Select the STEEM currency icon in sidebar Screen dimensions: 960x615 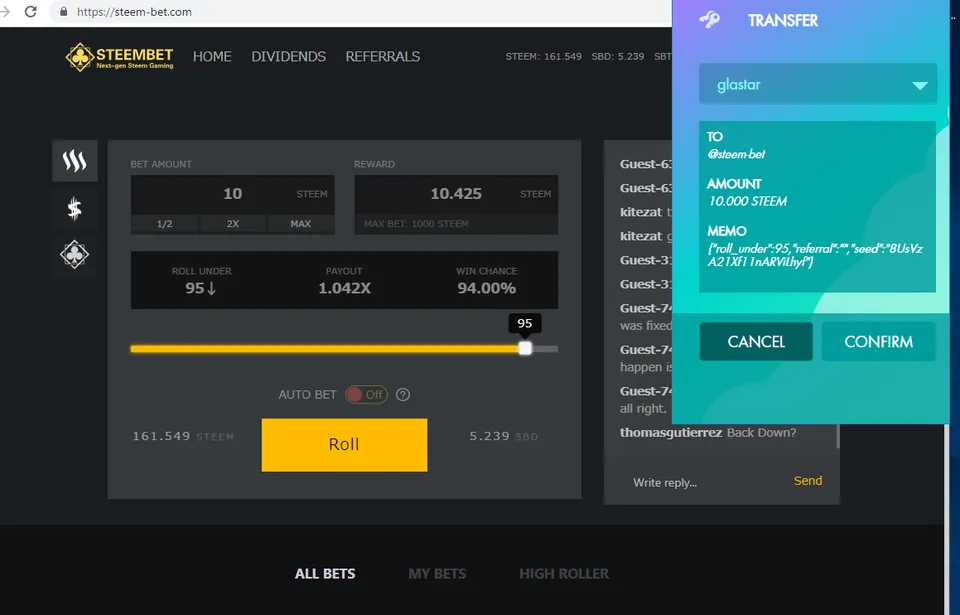coord(75,161)
